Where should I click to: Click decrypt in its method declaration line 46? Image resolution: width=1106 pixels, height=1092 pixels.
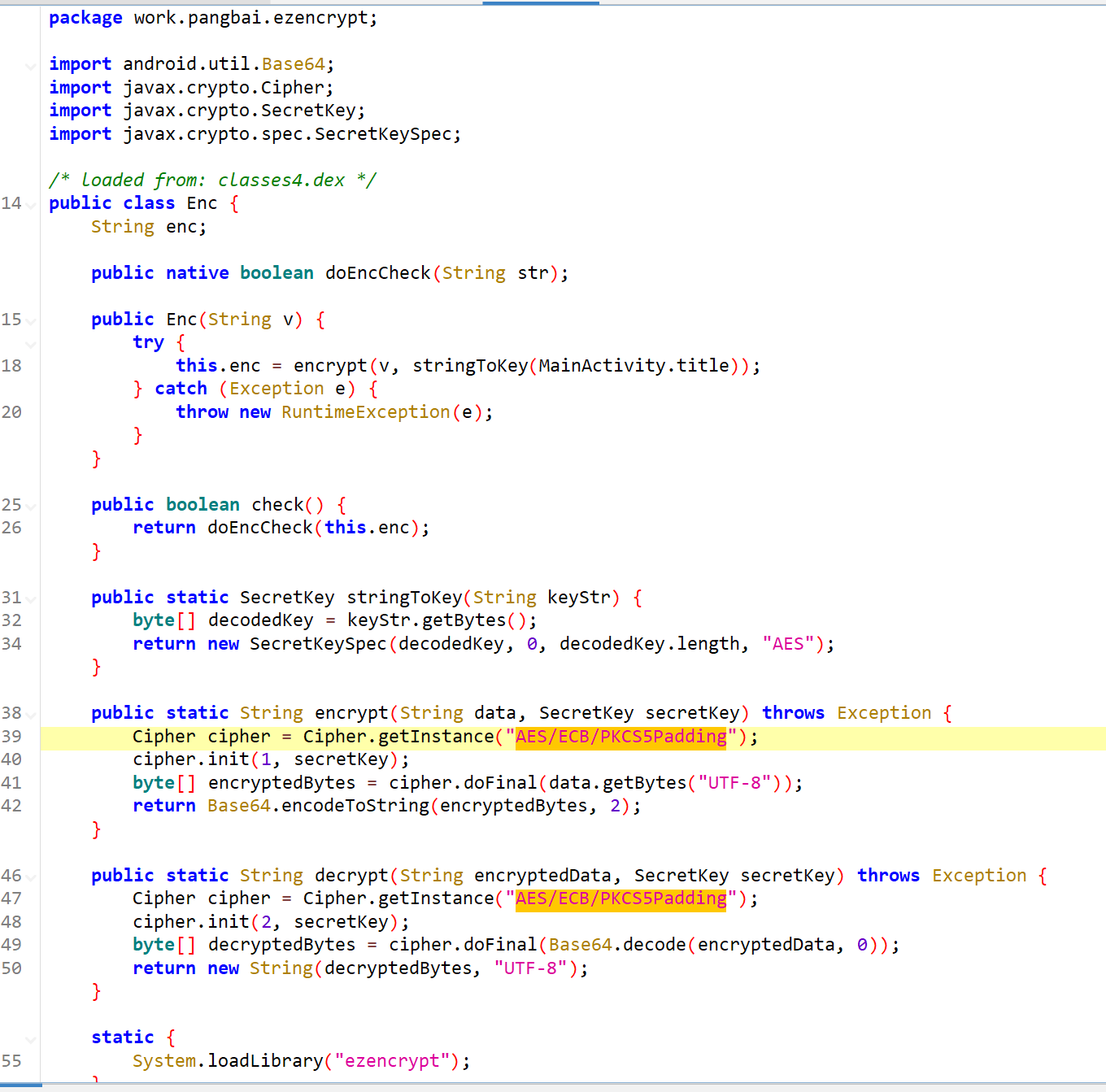[352, 876]
